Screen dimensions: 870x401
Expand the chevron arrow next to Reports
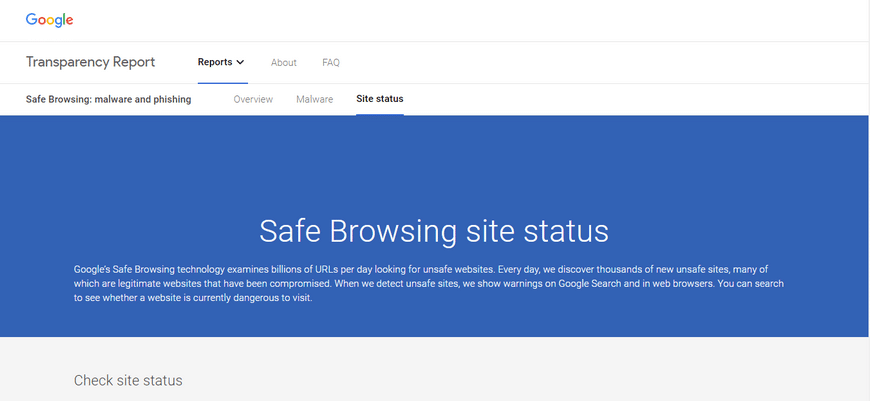(x=240, y=62)
